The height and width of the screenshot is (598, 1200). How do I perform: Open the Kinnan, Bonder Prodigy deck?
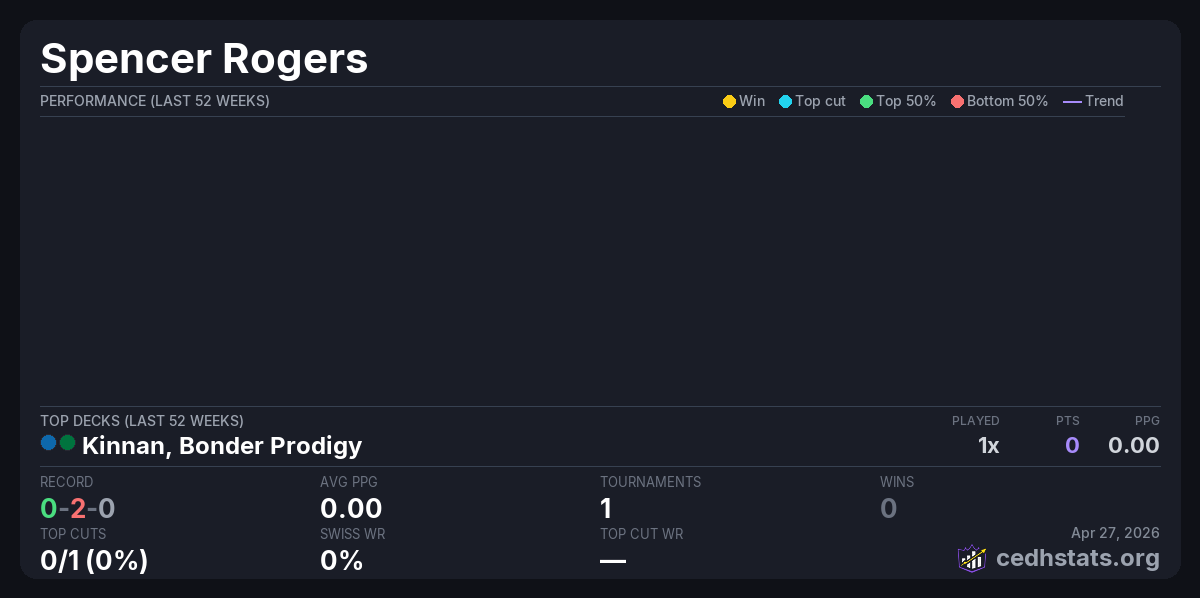point(222,445)
